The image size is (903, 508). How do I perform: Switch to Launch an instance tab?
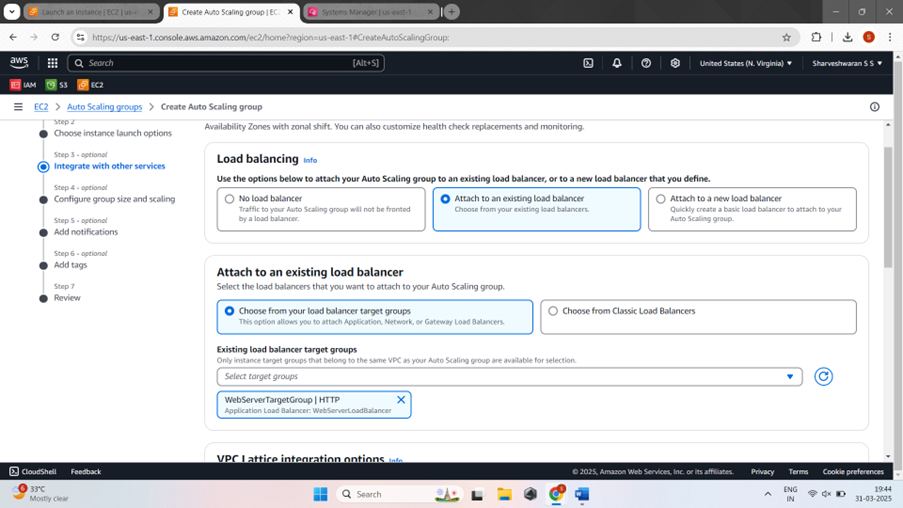coord(91,12)
